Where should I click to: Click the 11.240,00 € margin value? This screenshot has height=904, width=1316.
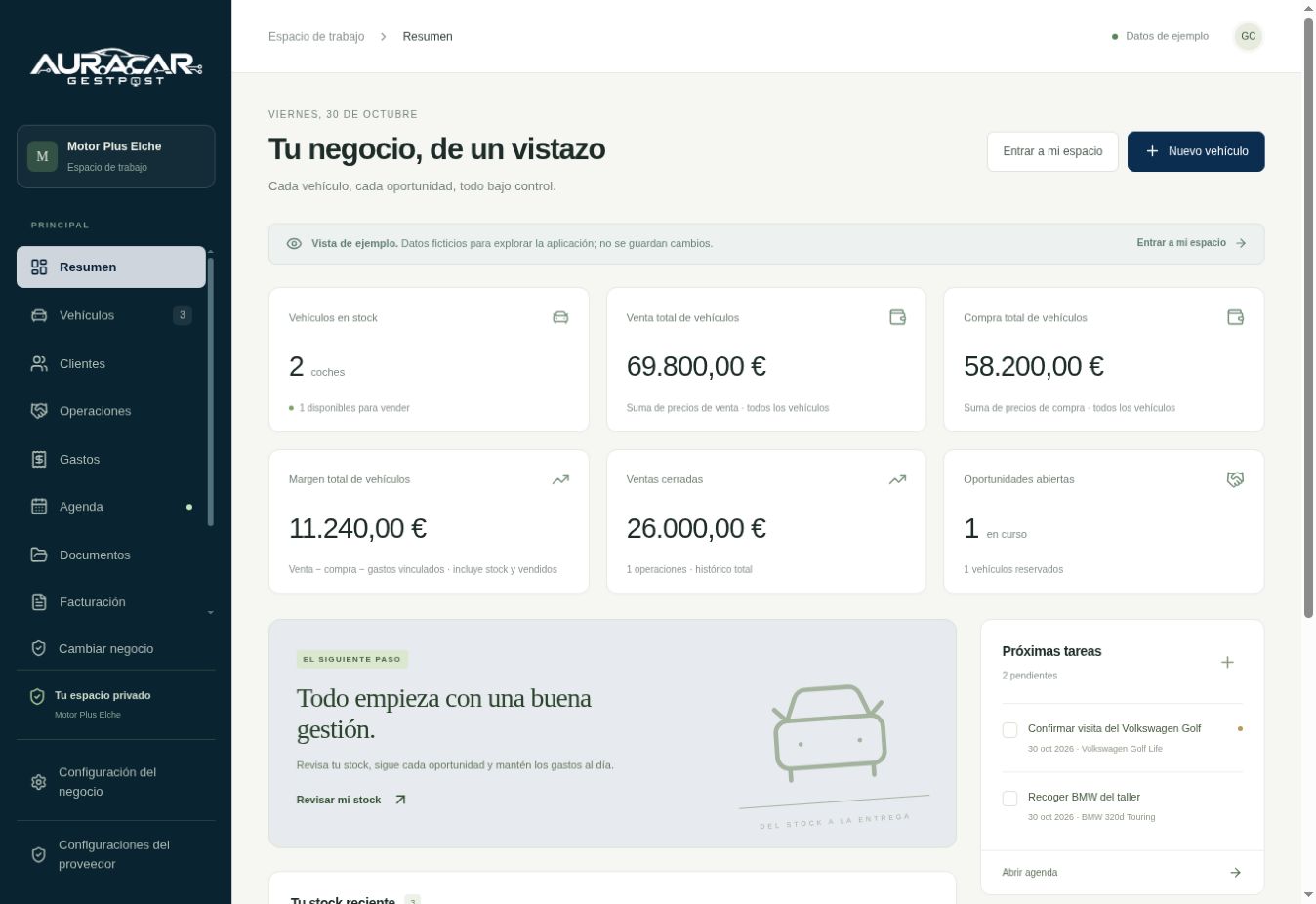pos(357,528)
